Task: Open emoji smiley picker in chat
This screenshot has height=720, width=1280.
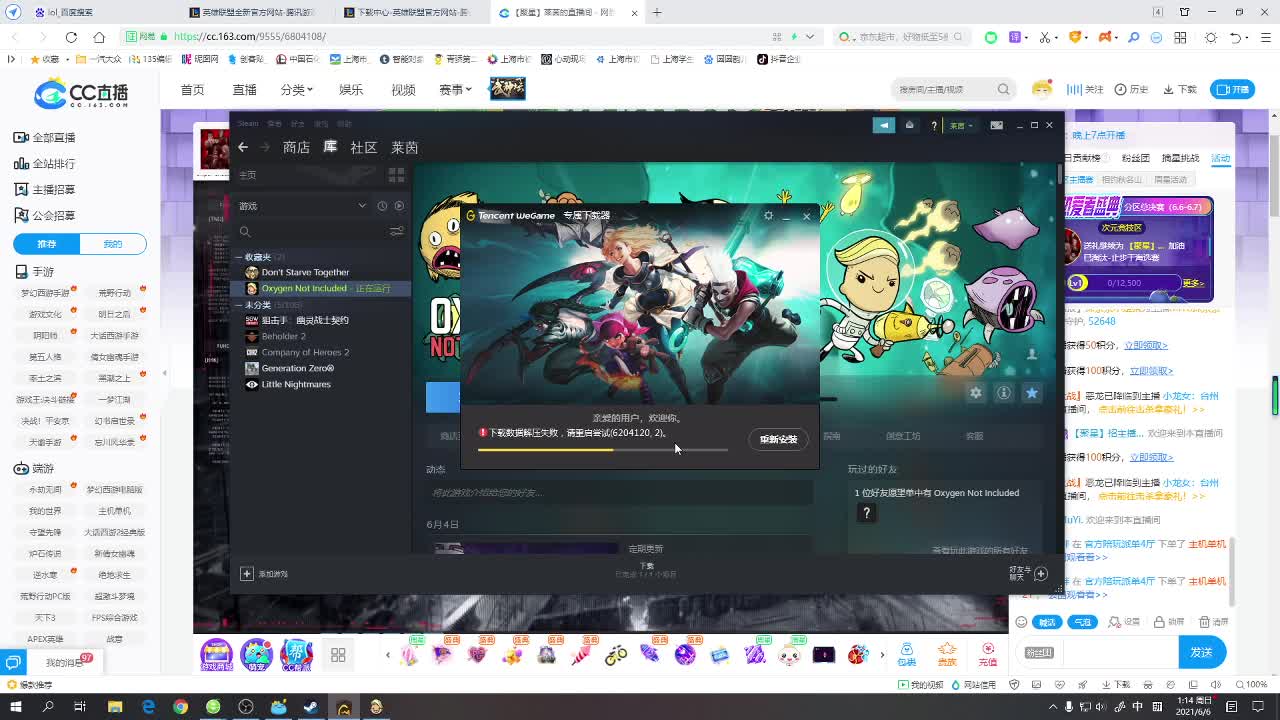Action: click(x=1021, y=621)
